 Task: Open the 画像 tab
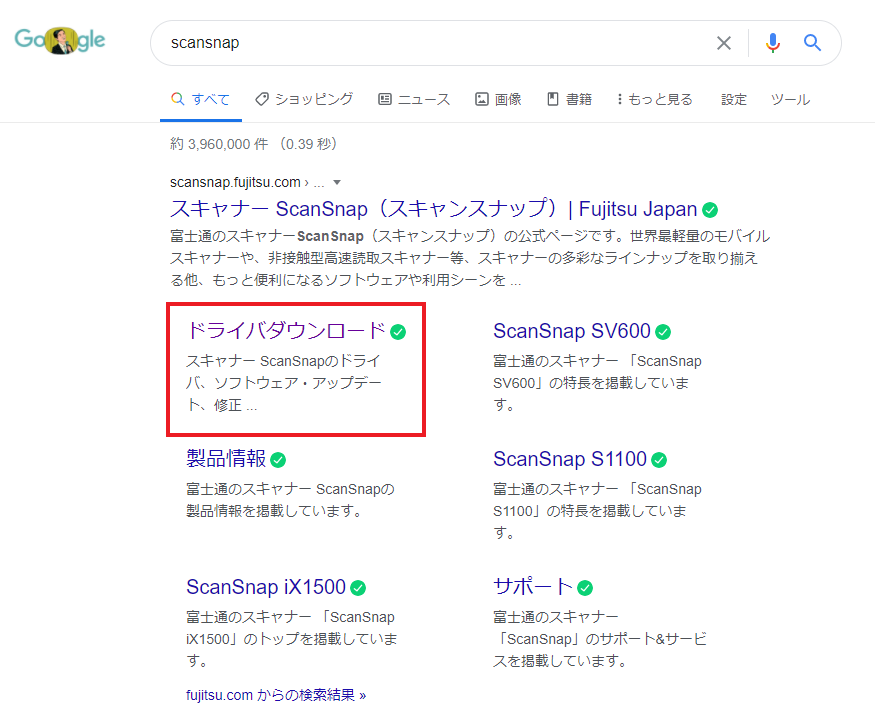coord(498,99)
